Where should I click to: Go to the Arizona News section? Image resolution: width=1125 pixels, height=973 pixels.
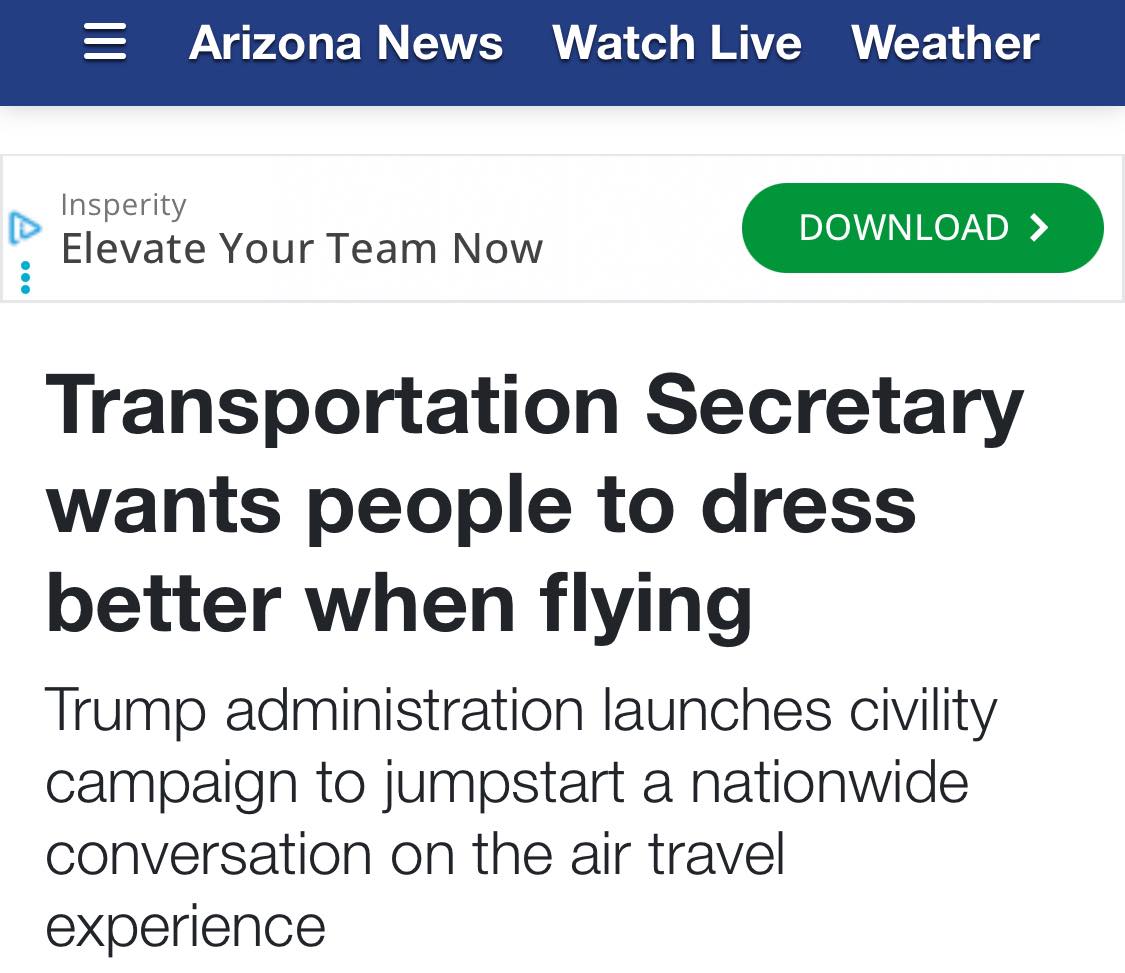click(x=346, y=43)
